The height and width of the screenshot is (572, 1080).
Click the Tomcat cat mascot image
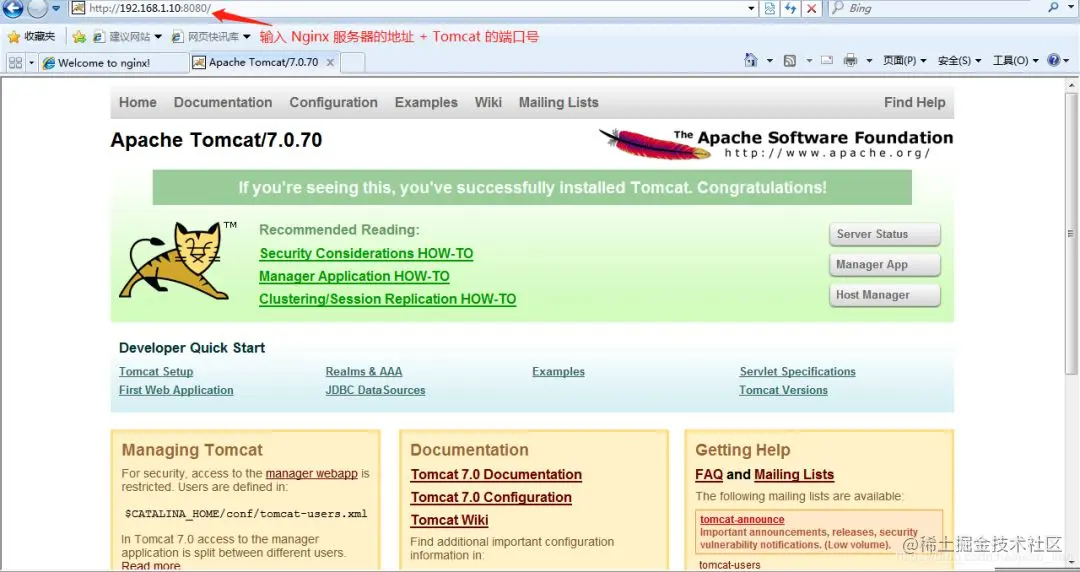176,261
